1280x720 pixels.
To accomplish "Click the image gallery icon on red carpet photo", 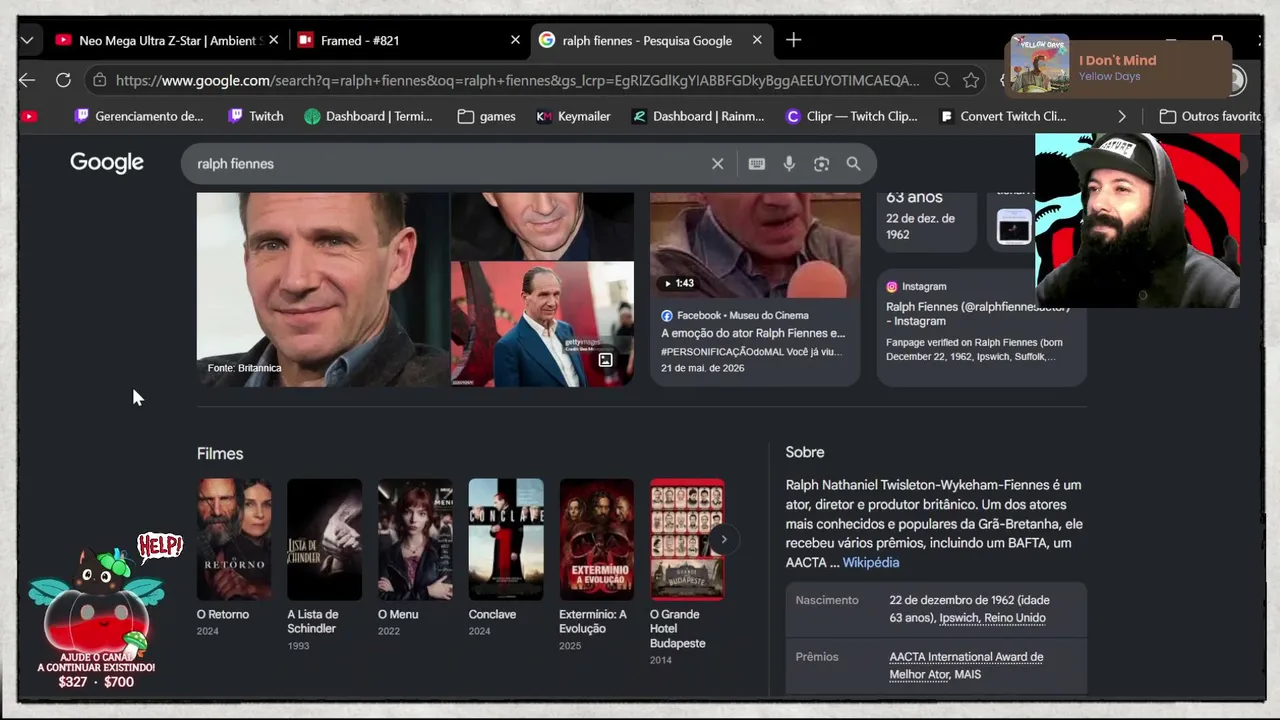I will pos(605,360).
